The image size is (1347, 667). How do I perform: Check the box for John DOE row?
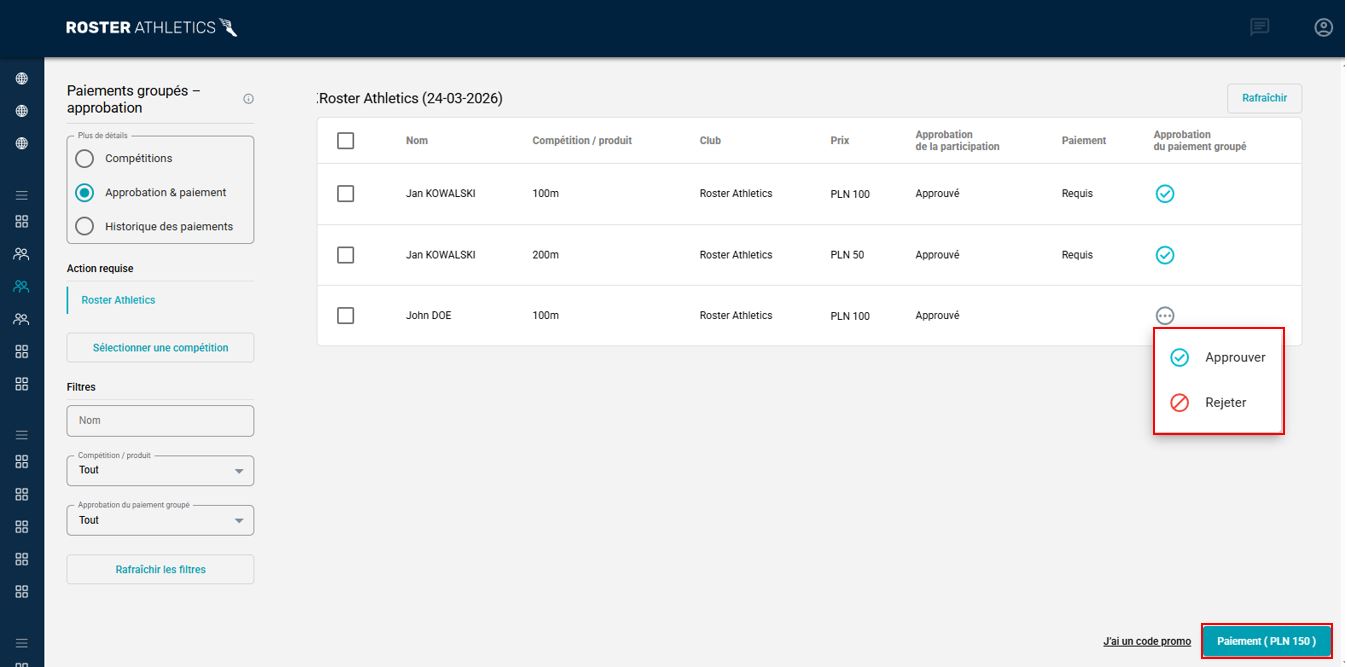pos(346,316)
